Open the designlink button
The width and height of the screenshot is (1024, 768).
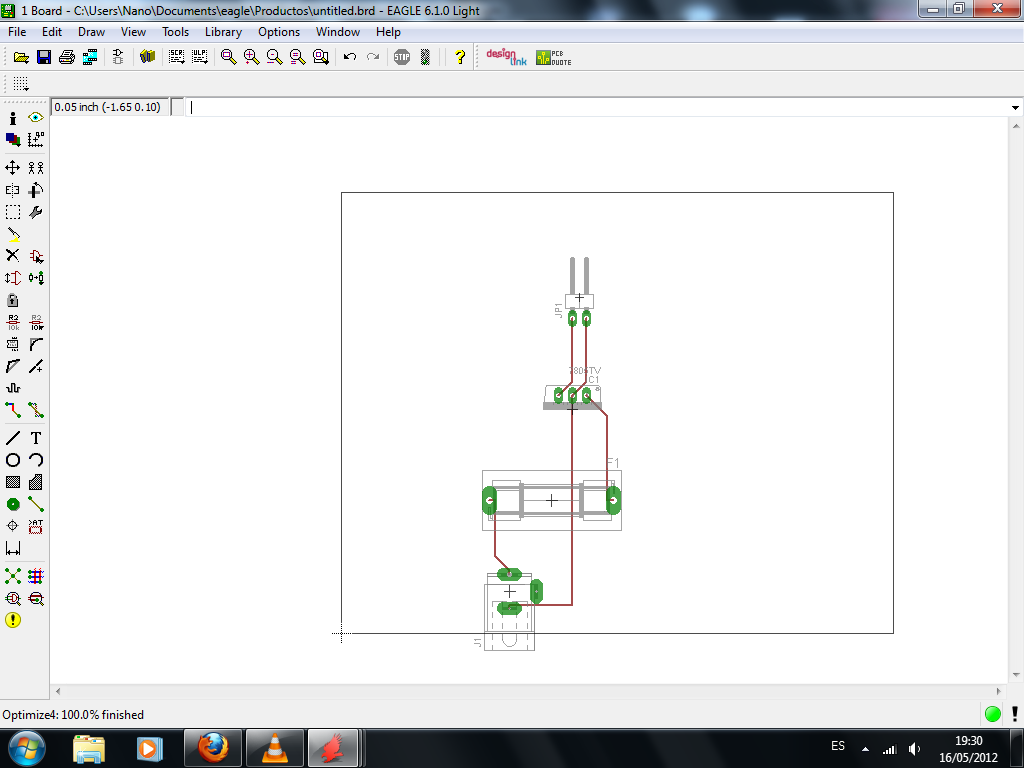point(506,57)
